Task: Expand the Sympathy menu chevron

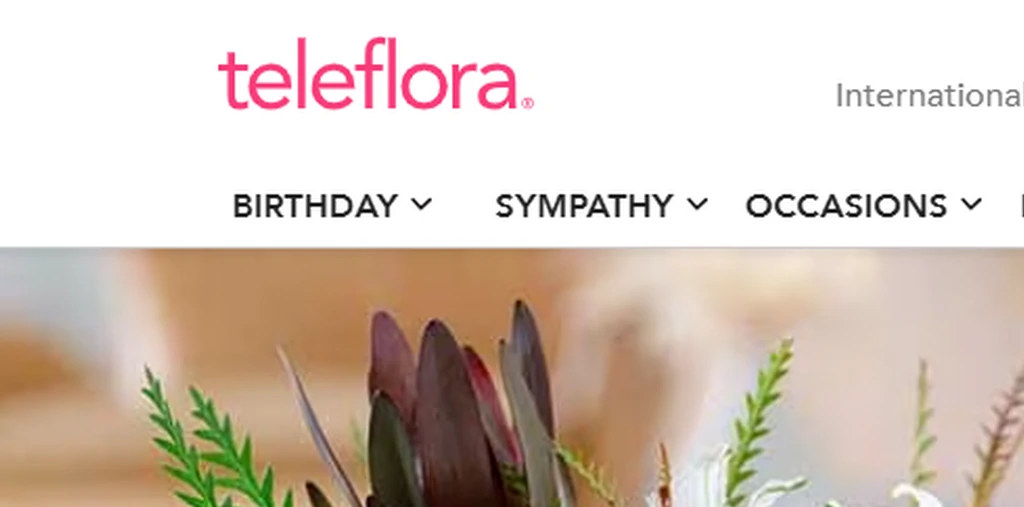Action: pos(697,204)
